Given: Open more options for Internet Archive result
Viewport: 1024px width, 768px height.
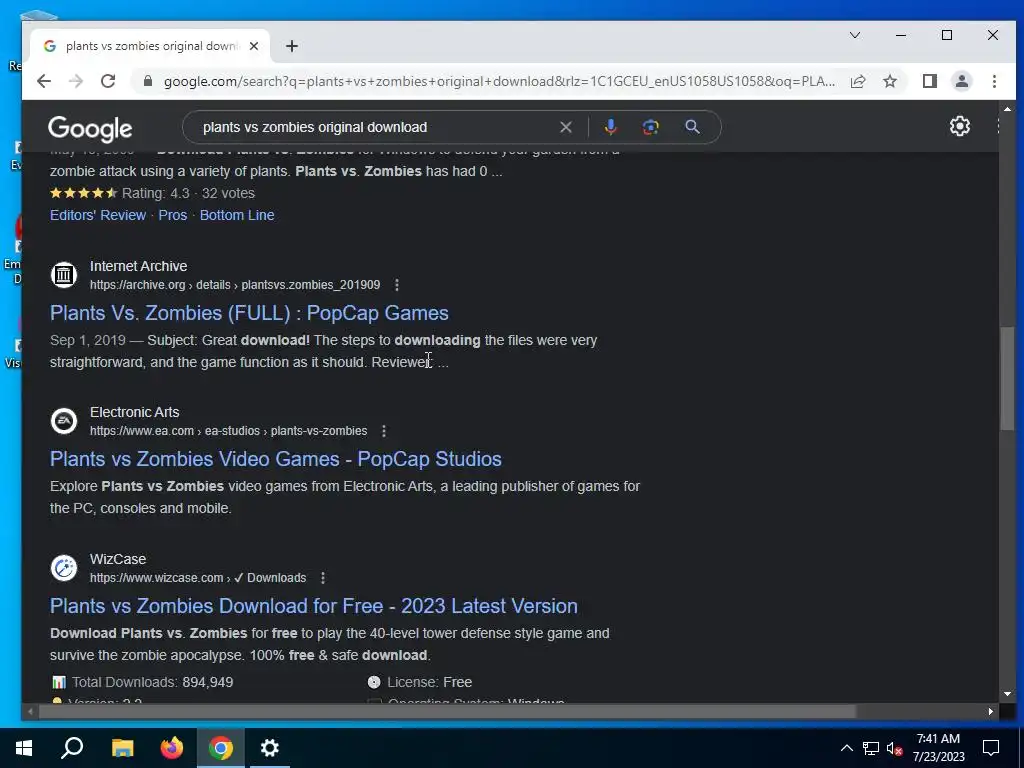Looking at the screenshot, I should coord(397,285).
